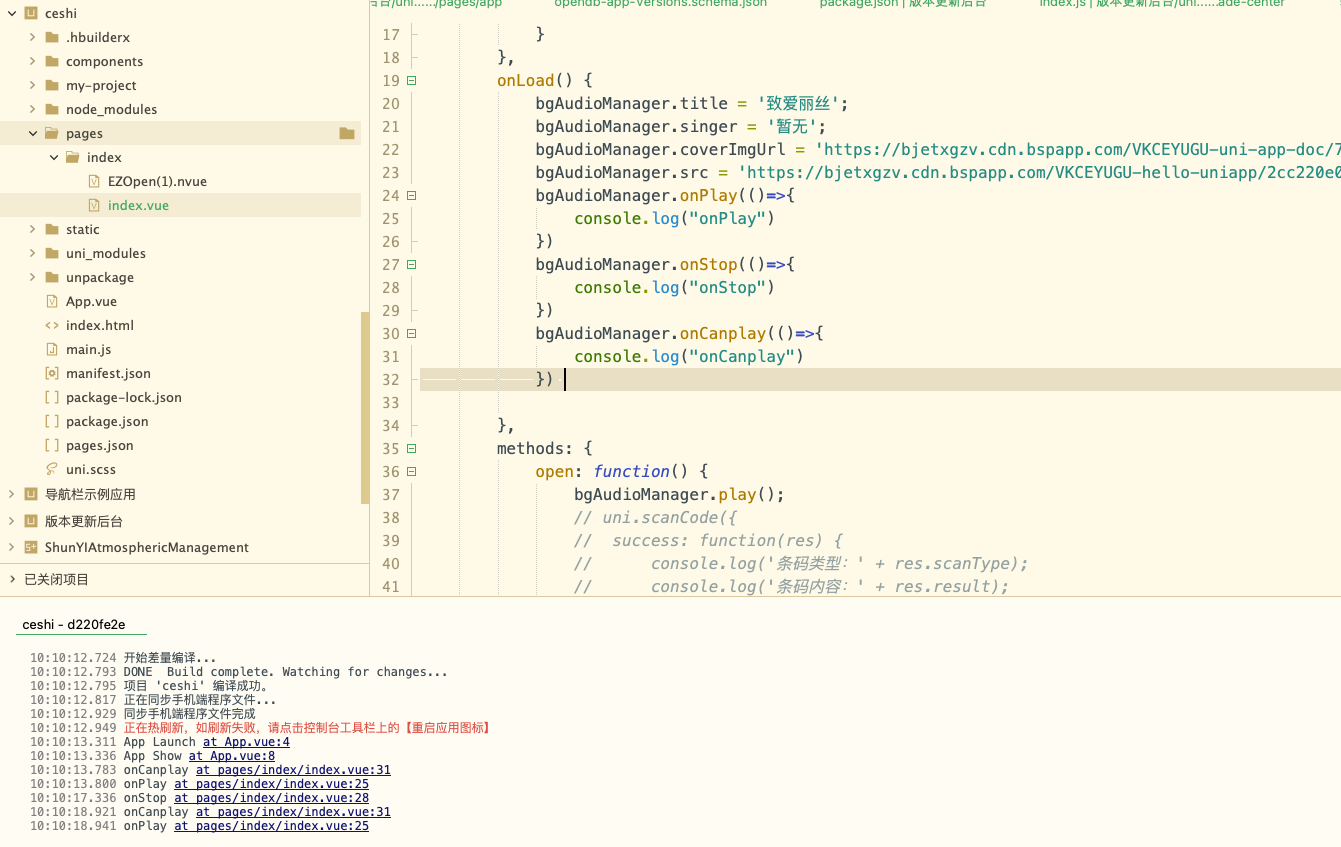Click the folder icon right of pages row

[346, 133]
